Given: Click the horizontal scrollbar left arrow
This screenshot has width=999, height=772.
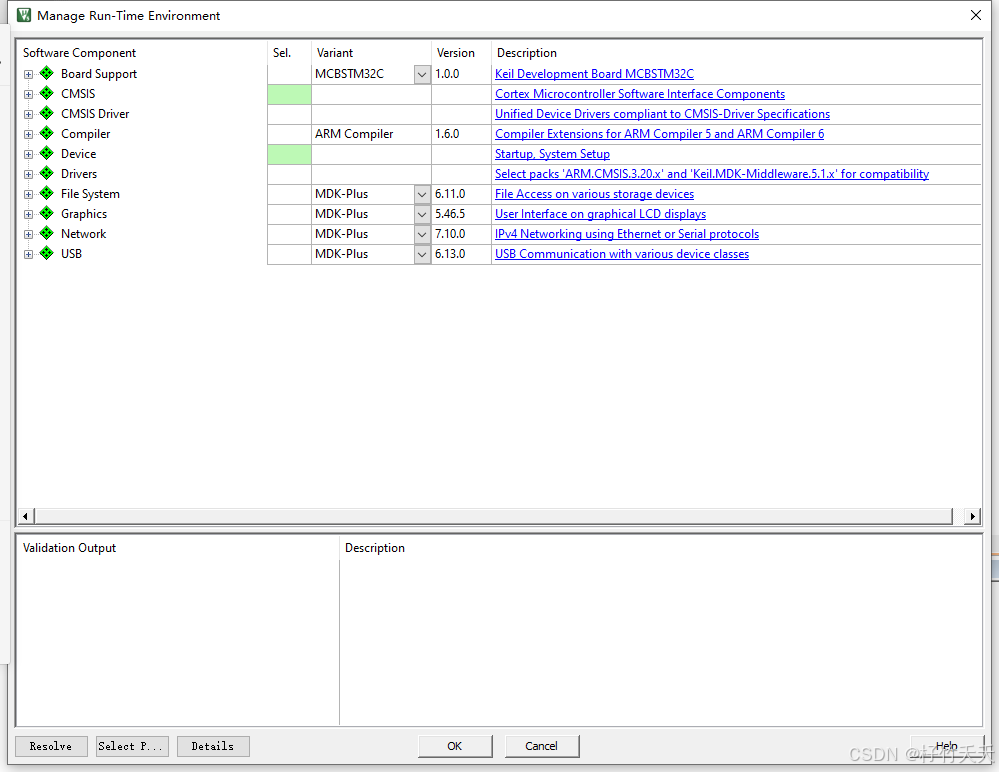Looking at the screenshot, I should pyautogui.click(x=25, y=516).
